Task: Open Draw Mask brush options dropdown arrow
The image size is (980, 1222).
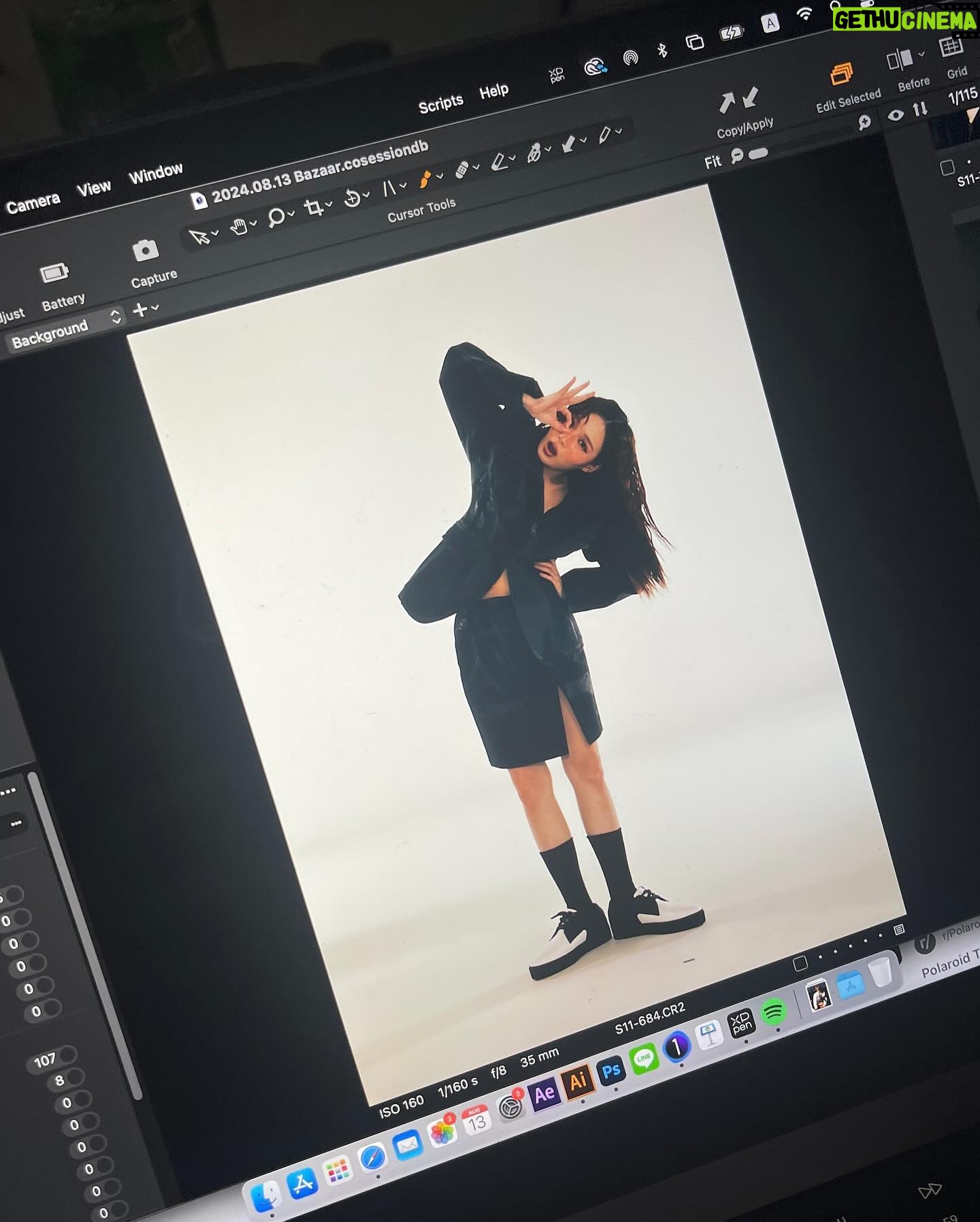Action: [x=439, y=176]
